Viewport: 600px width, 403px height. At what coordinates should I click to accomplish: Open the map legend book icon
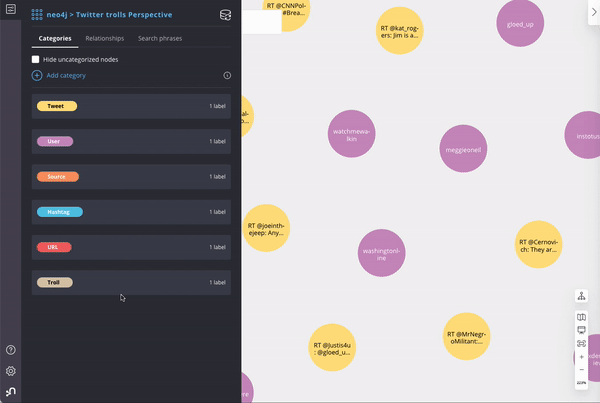(x=581, y=317)
